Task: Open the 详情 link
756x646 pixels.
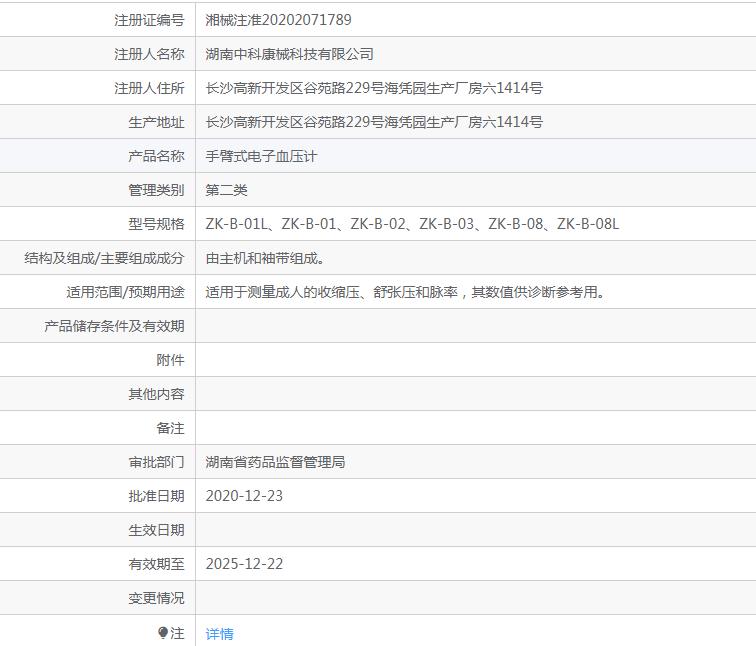Action: pyautogui.click(x=219, y=634)
